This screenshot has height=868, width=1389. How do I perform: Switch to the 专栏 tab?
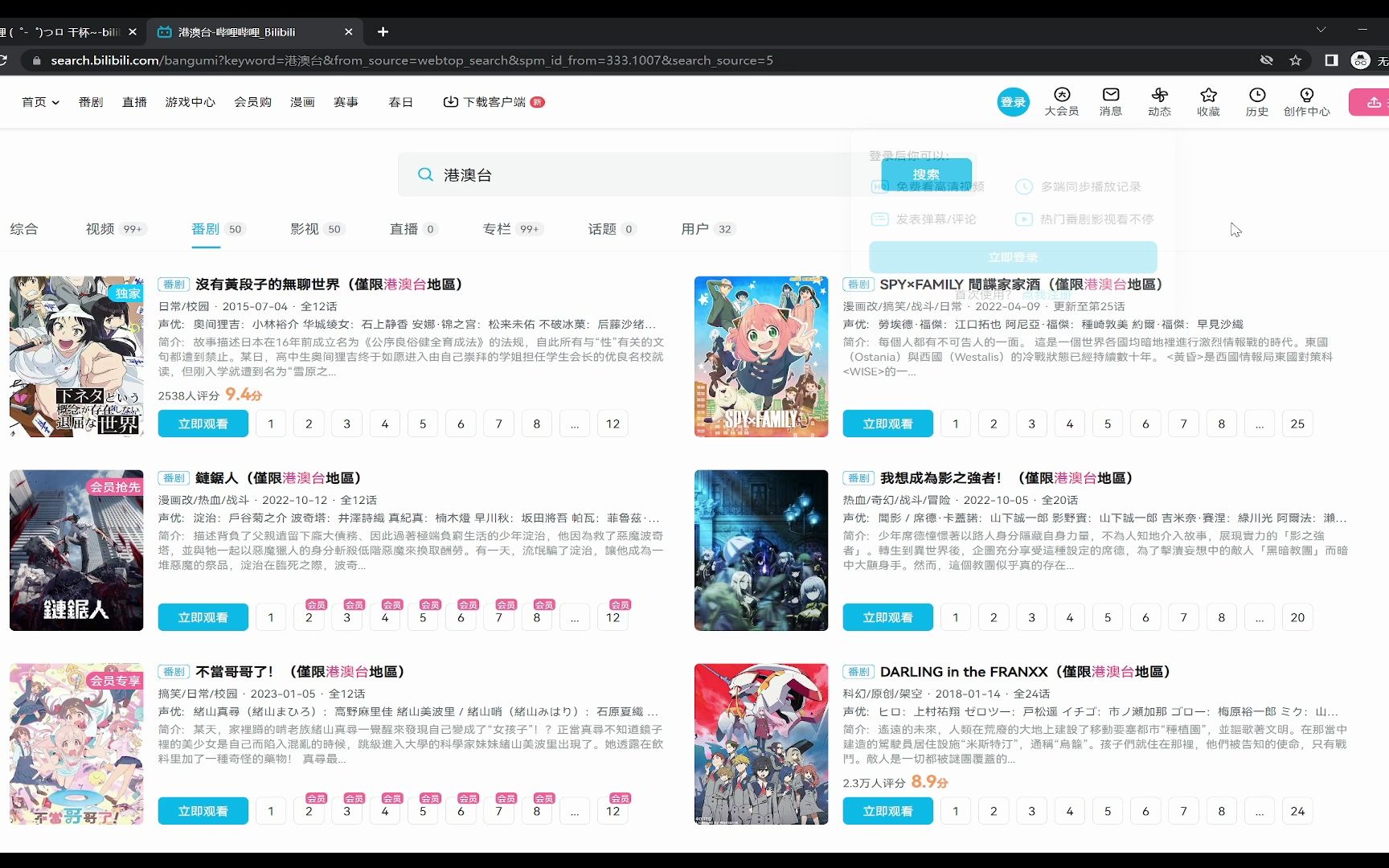pos(513,229)
